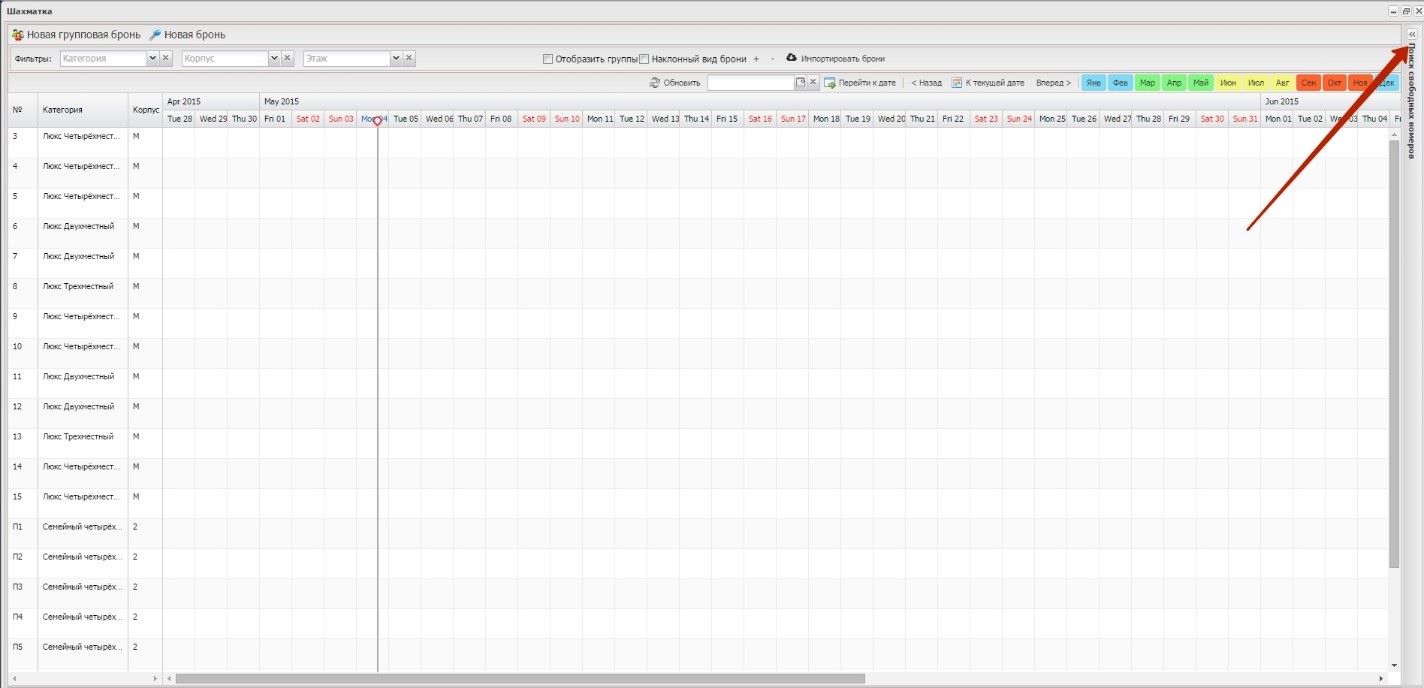Click the < Назад button

[926, 83]
